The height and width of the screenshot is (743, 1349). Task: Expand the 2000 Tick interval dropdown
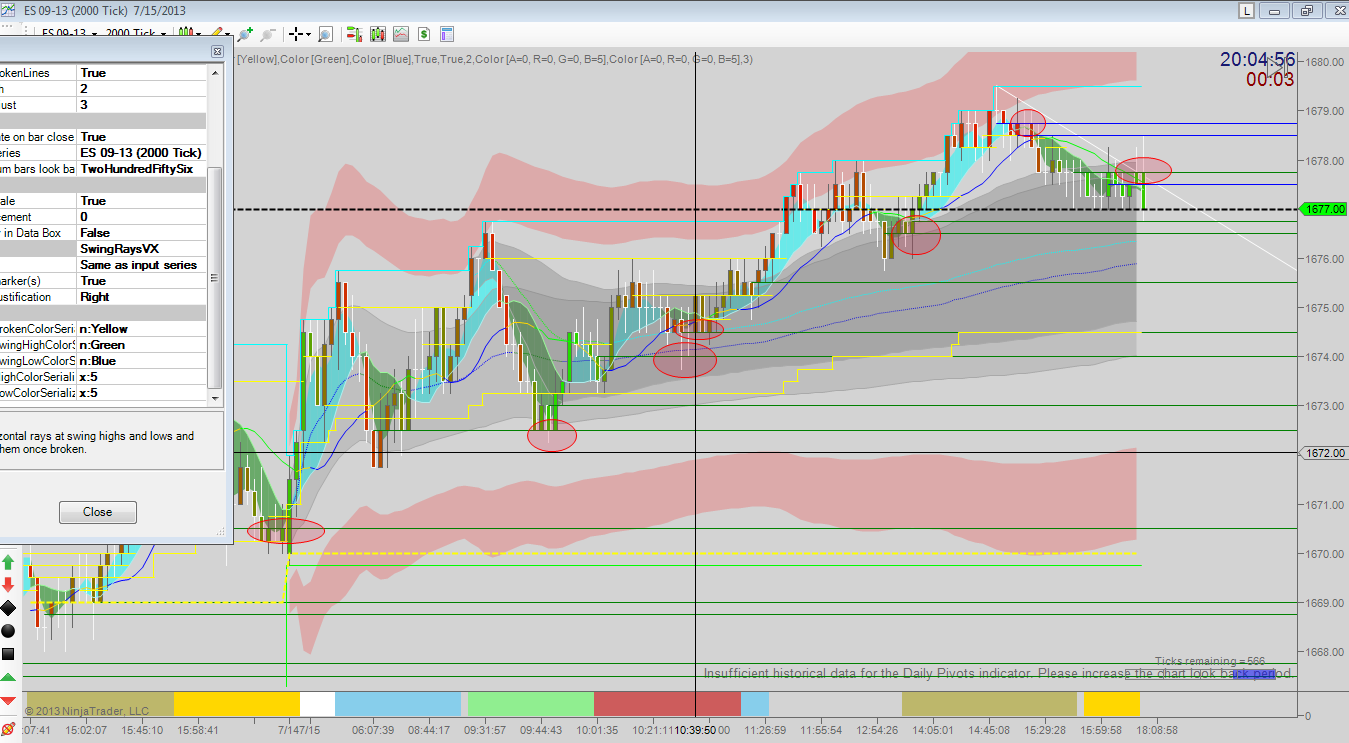pos(164,33)
